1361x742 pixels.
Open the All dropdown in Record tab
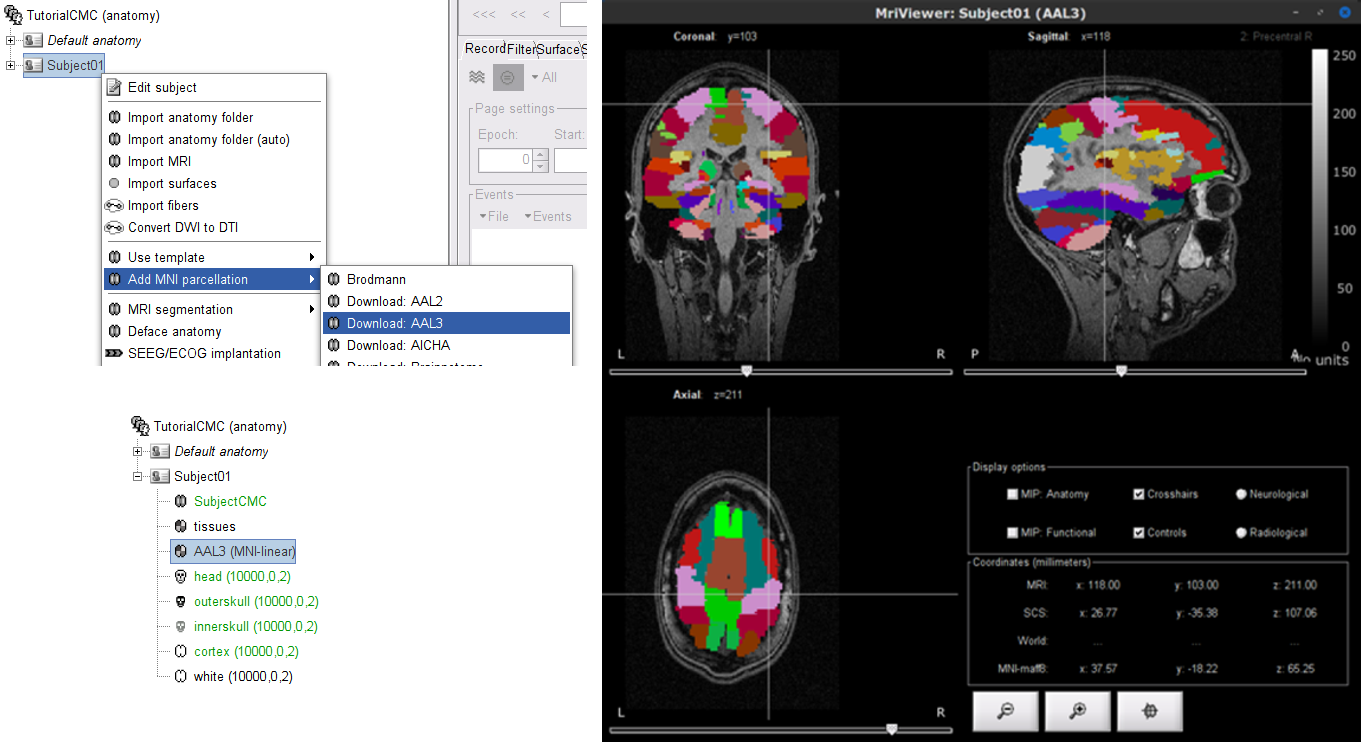tap(544, 77)
